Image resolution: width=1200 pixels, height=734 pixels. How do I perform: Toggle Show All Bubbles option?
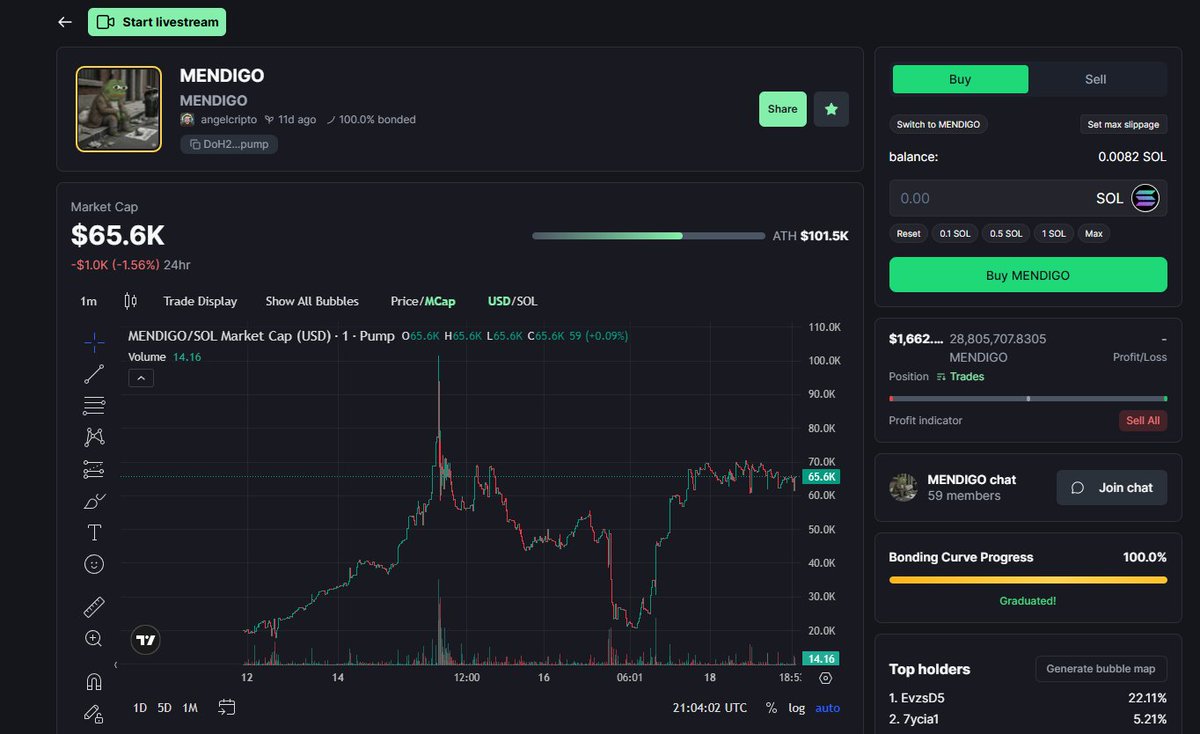click(312, 301)
